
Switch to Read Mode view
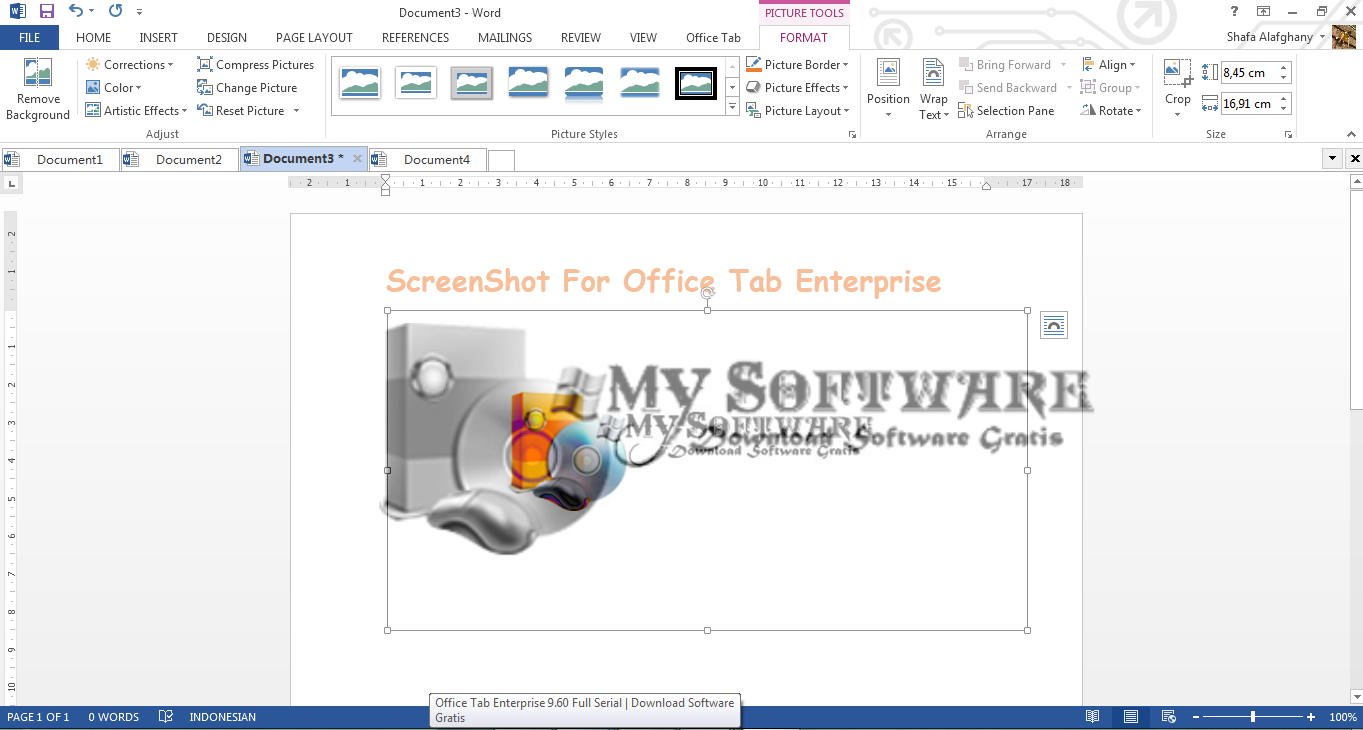(x=1093, y=717)
